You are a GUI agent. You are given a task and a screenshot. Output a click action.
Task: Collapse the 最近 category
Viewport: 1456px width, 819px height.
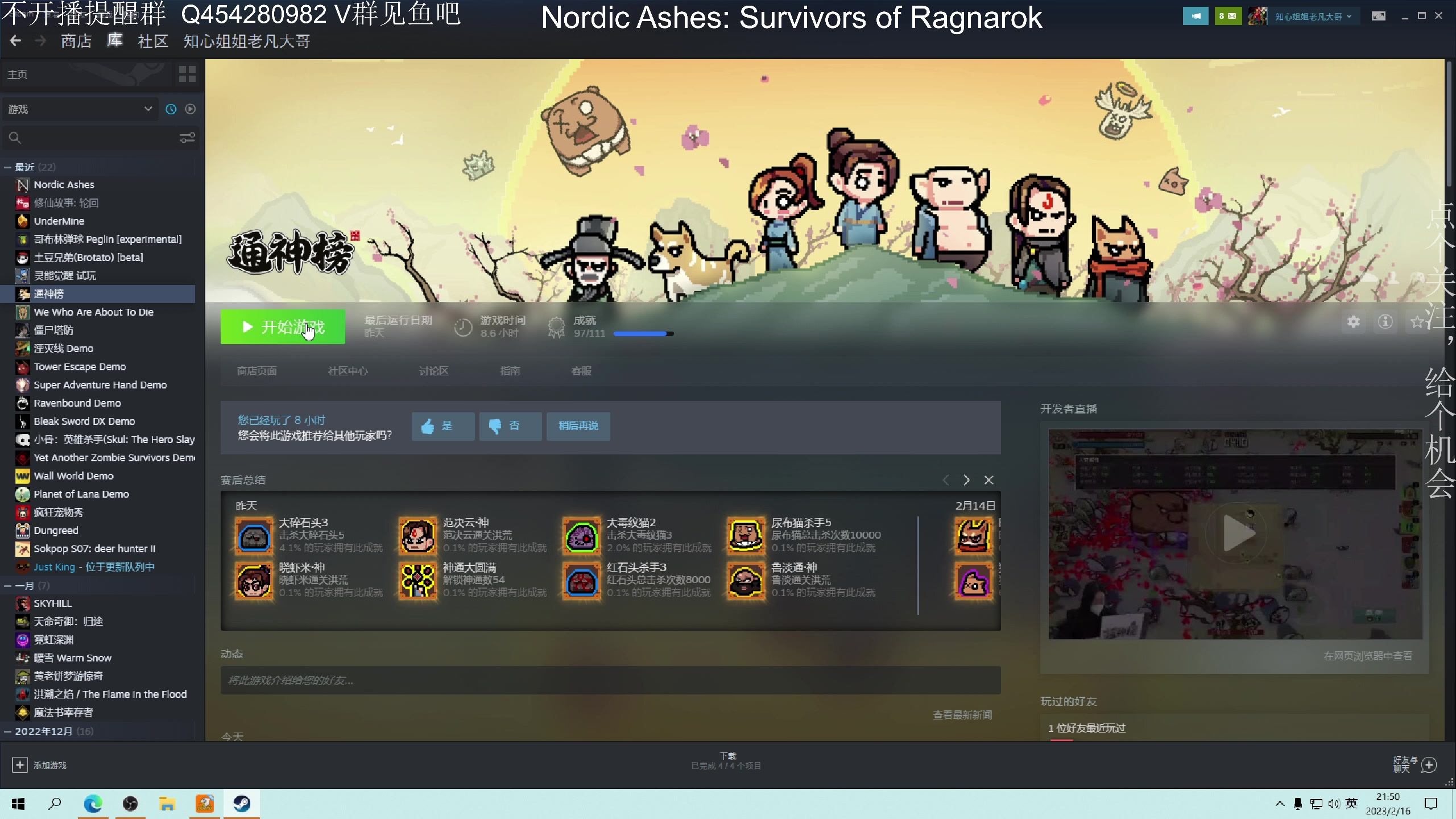click(x=8, y=167)
